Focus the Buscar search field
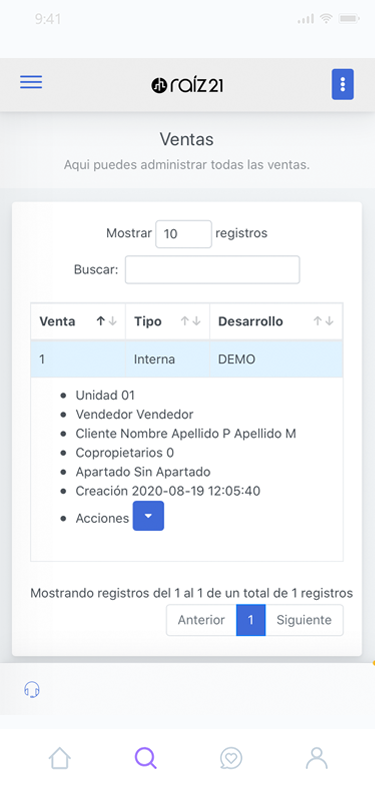Viewport: 375px width, 812px height. 212,269
